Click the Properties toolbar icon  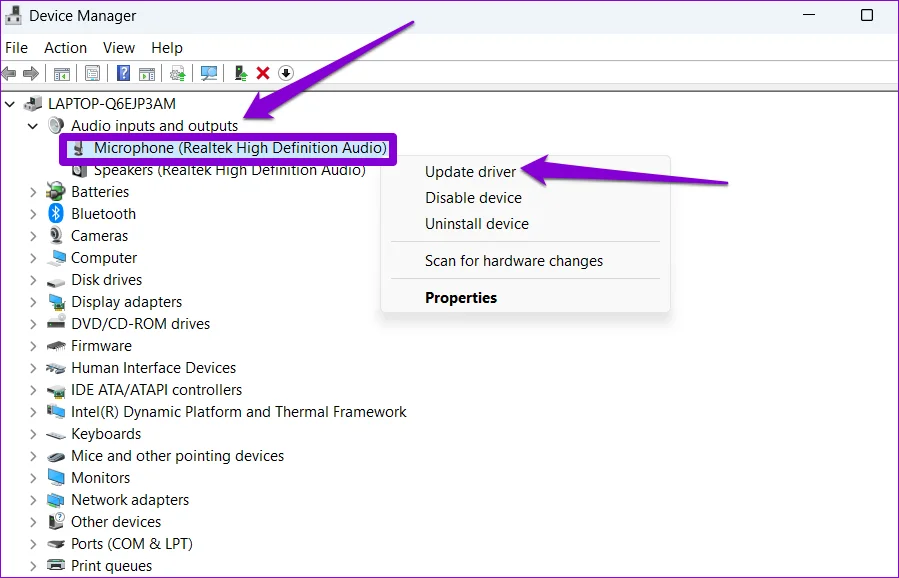pos(92,73)
